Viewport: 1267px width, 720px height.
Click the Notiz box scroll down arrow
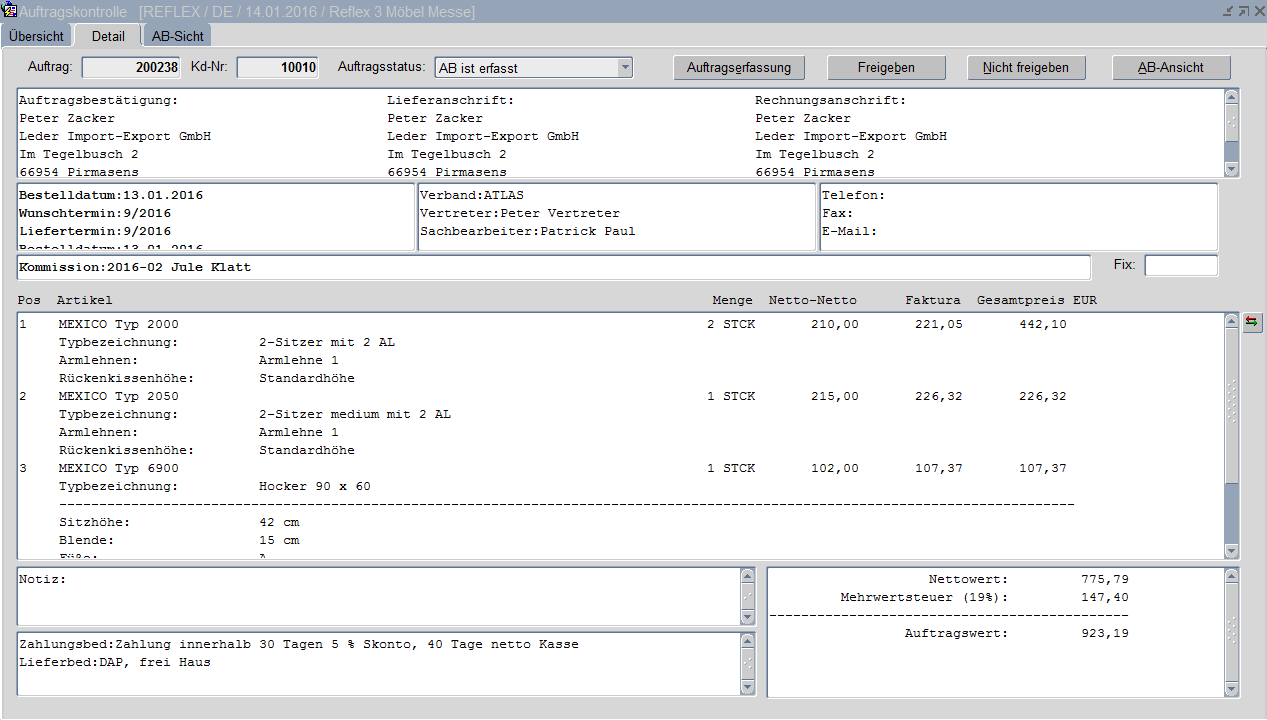click(x=748, y=617)
